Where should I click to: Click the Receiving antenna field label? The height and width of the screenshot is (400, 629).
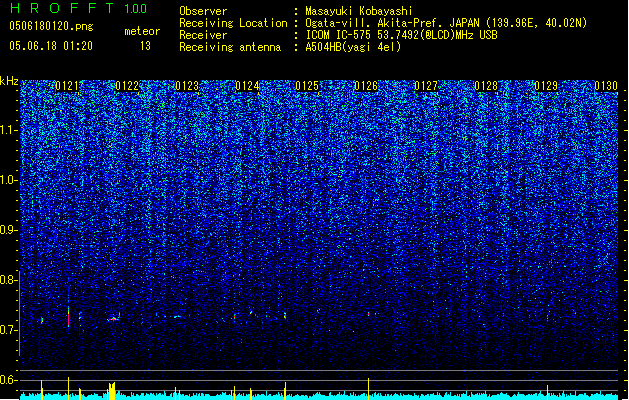230,47
